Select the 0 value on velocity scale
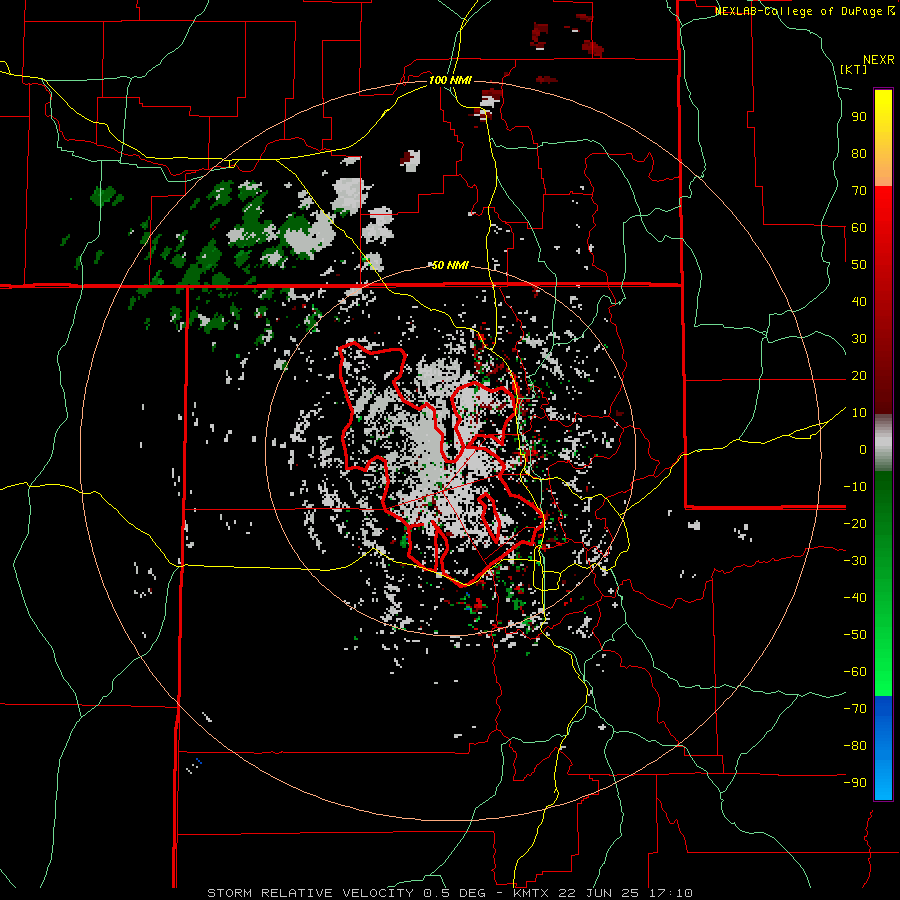 pyautogui.click(x=863, y=450)
